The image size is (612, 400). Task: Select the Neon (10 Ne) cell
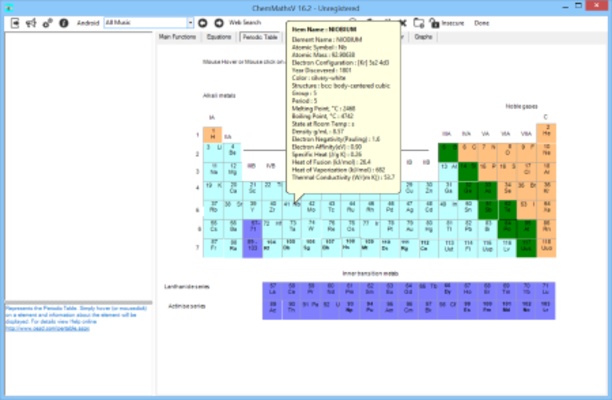(x=546, y=152)
